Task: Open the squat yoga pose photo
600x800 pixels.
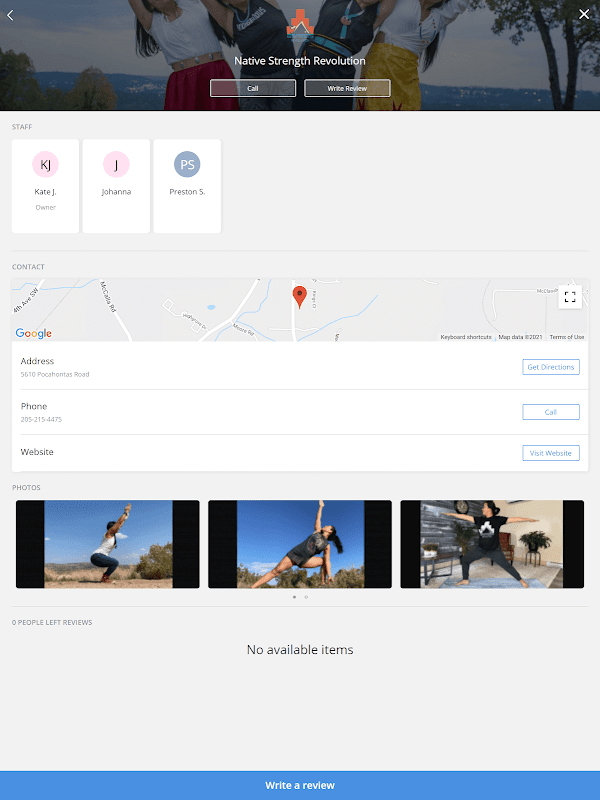Action: pos(108,544)
